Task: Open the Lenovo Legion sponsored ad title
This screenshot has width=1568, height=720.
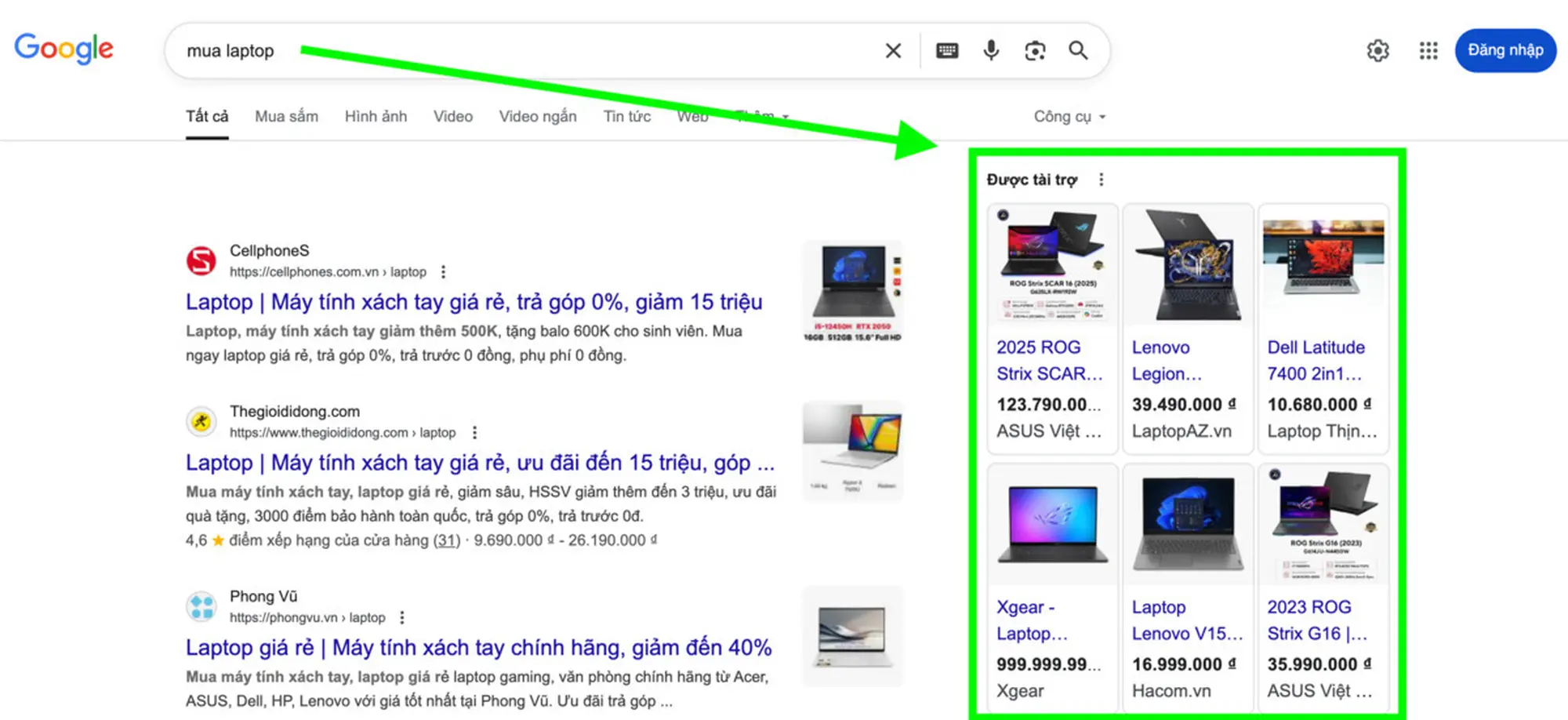Action: [x=1167, y=361]
